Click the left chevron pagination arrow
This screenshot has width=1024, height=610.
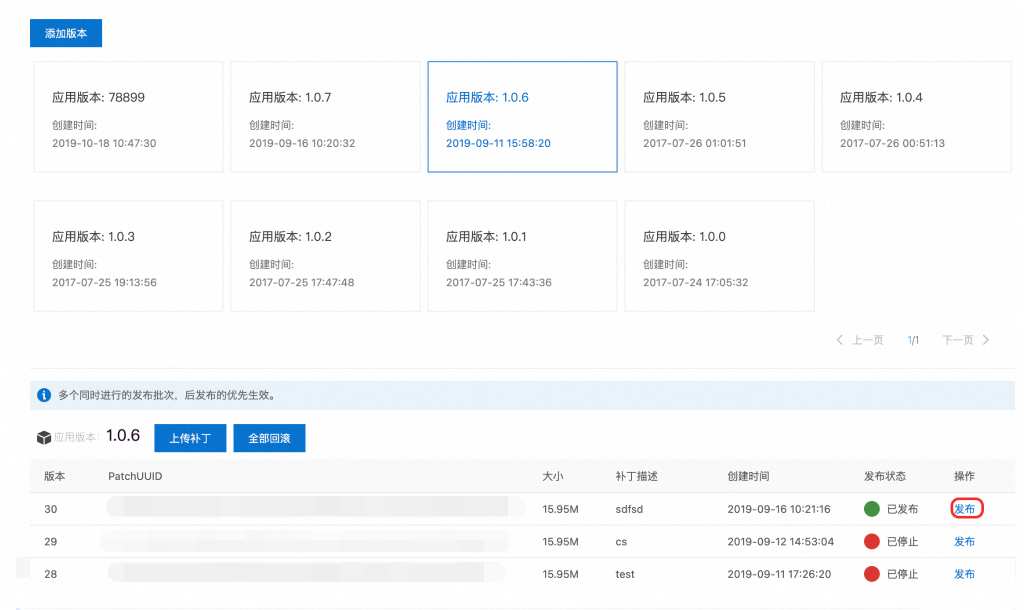[840, 340]
